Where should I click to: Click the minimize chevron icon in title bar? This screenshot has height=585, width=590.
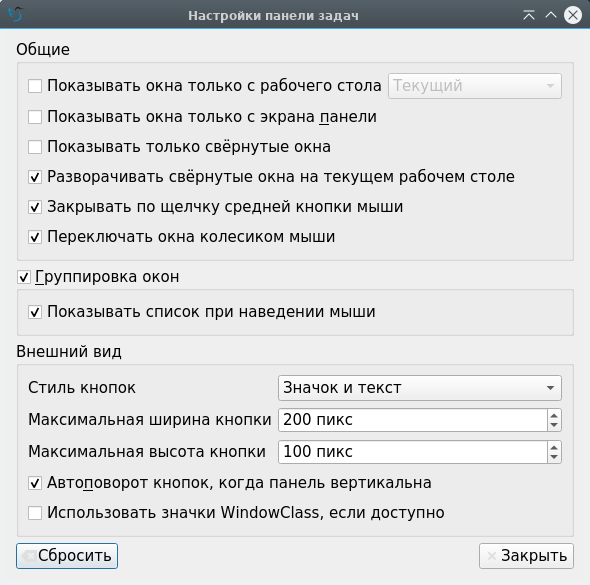551,15
